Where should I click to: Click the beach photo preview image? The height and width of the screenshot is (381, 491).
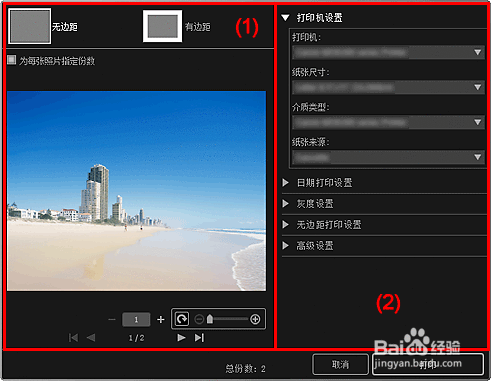point(136,191)
